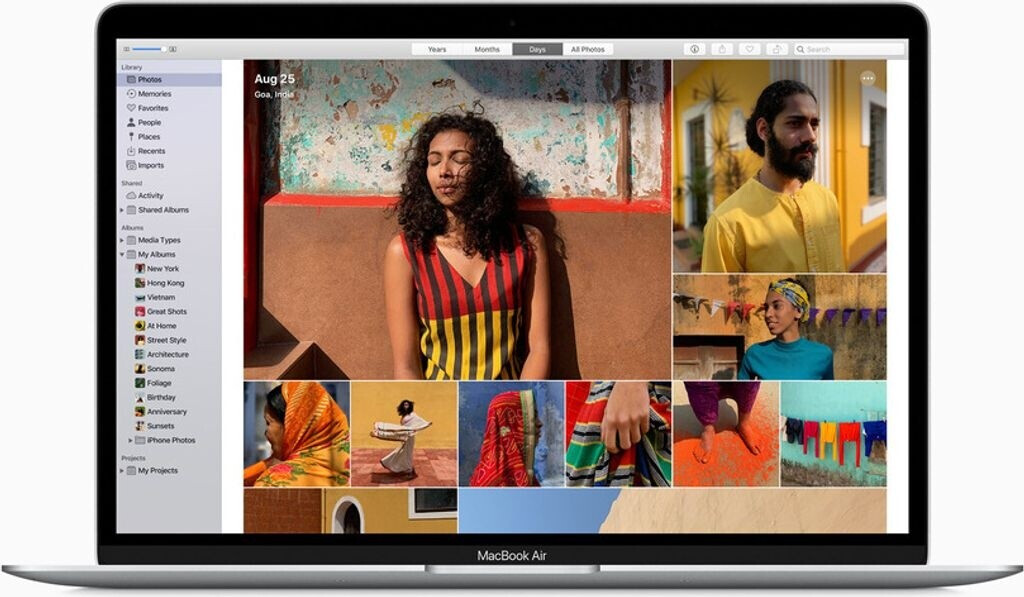Viewport: 1024px width, 597px height.
Task: Expand the iPhone Photos folder
Action: (130, 440)
